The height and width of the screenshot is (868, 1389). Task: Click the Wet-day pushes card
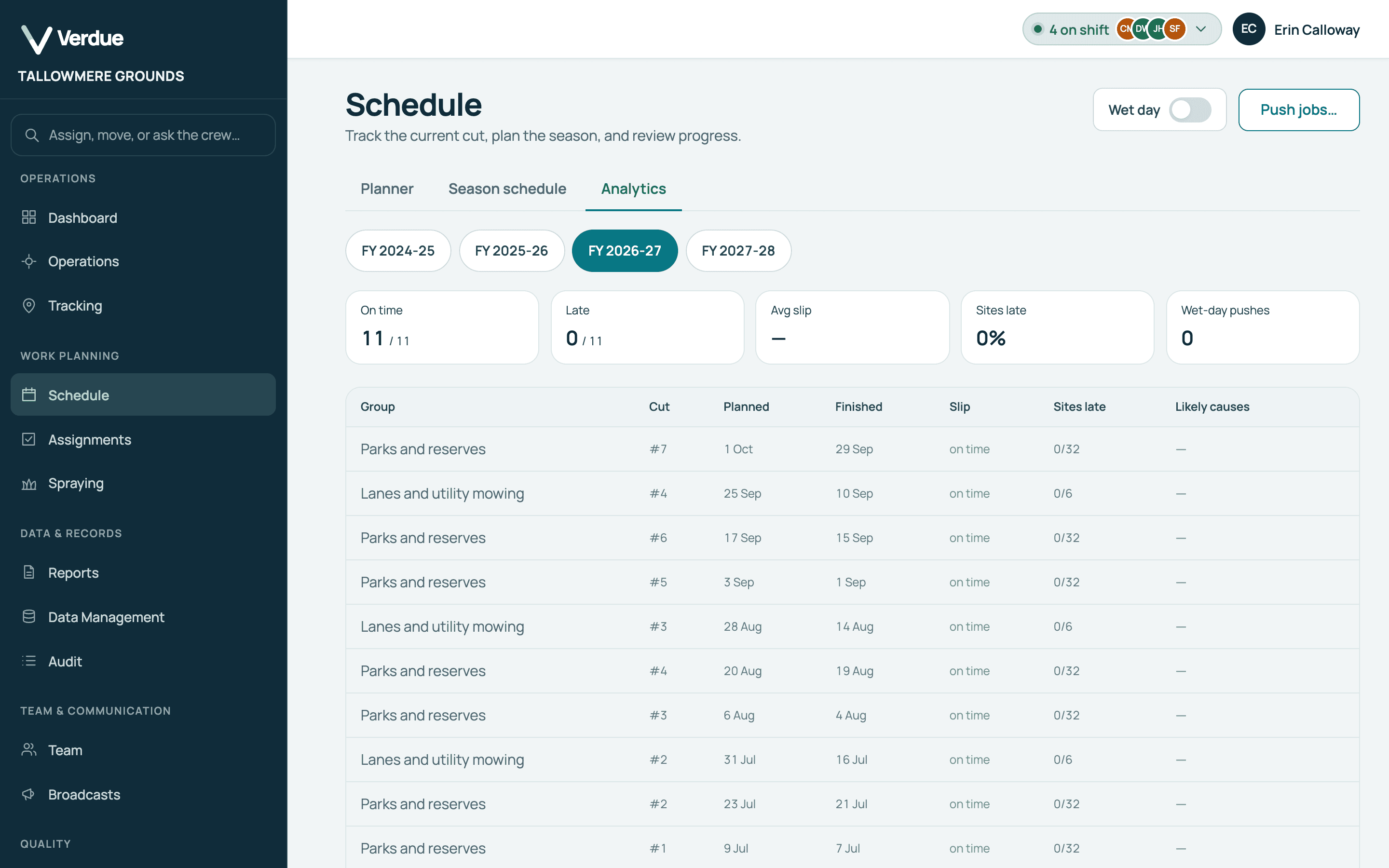tap(1263, 327)
